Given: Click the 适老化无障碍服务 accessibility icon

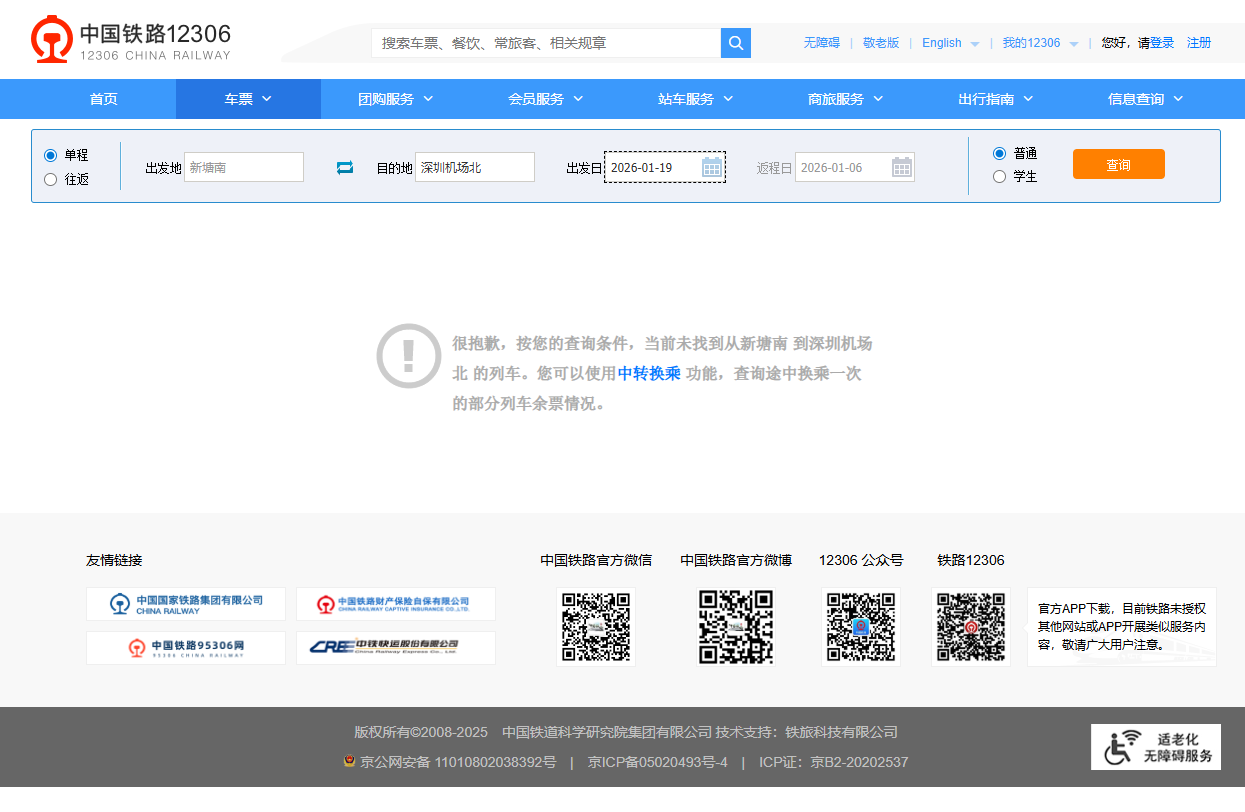Looking at the screenshot, I should (x=1120, y=747).
